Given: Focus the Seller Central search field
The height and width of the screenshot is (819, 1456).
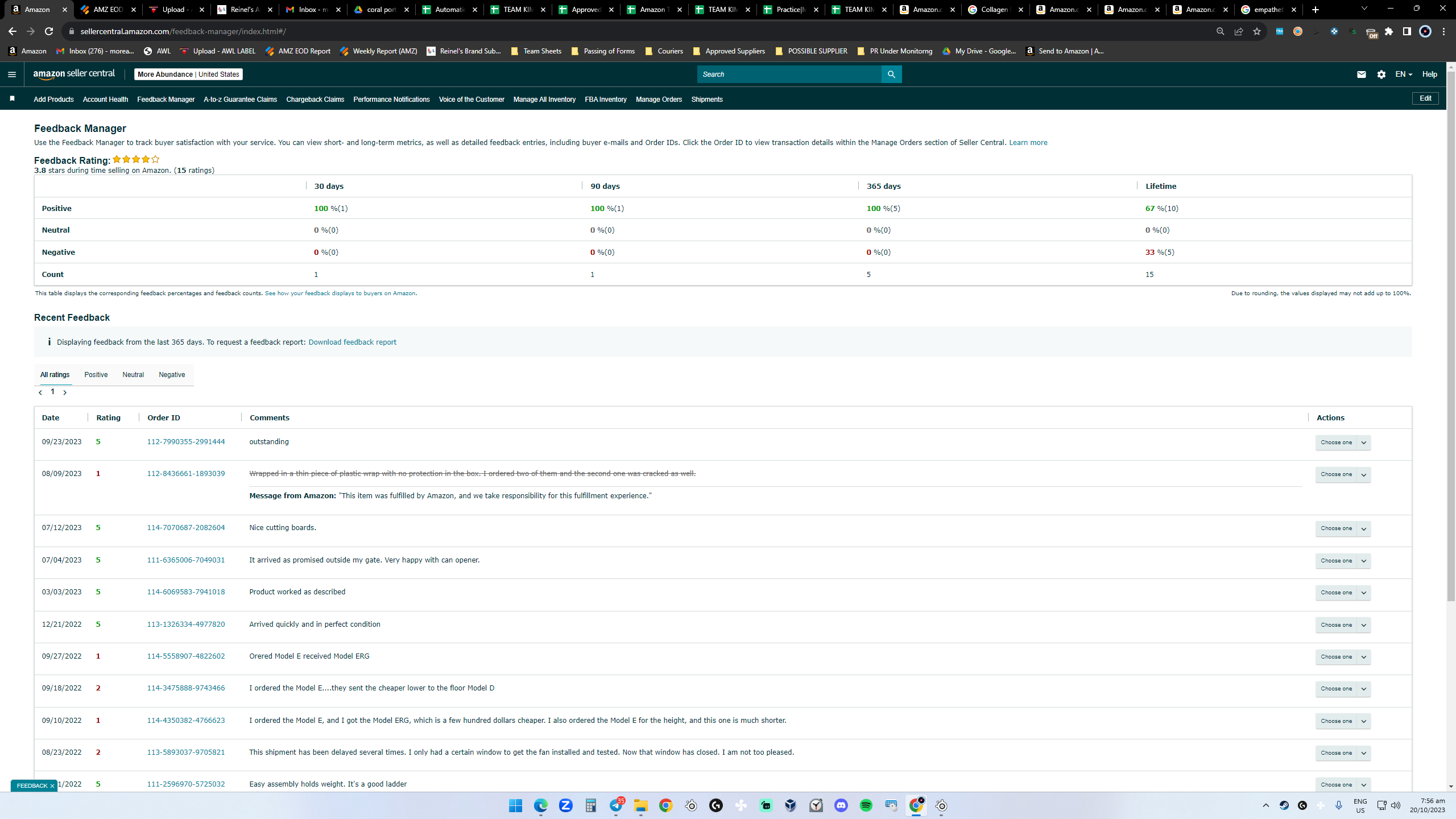Looking at the screenshot, I should coord(789,75).
